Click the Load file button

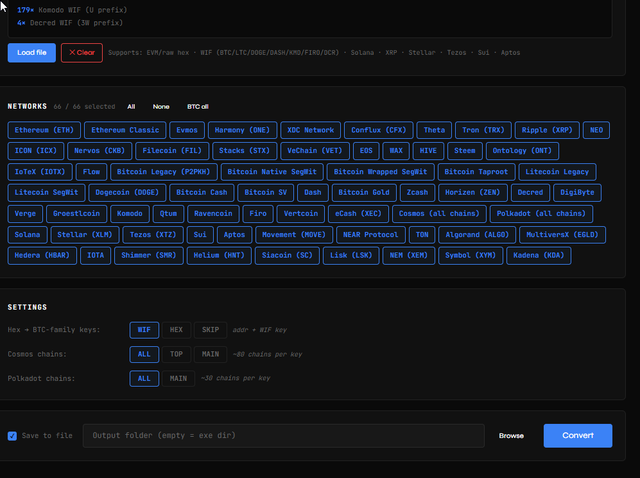pos(31,53)
